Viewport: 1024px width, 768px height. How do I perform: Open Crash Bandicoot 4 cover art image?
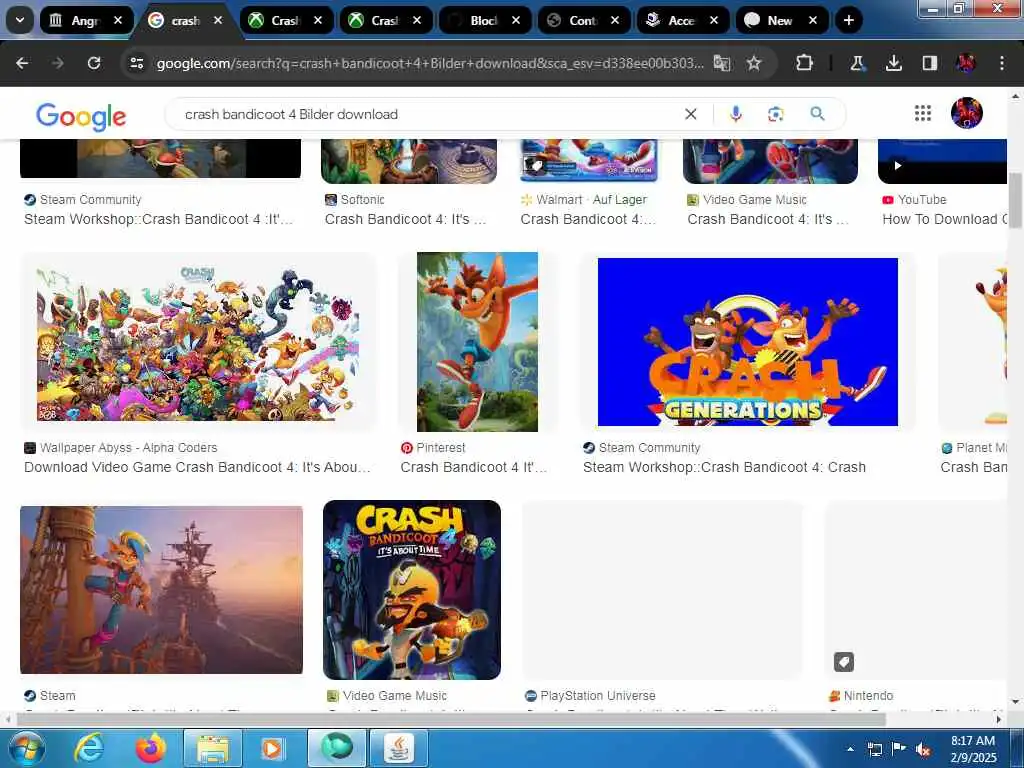point(412,590)
